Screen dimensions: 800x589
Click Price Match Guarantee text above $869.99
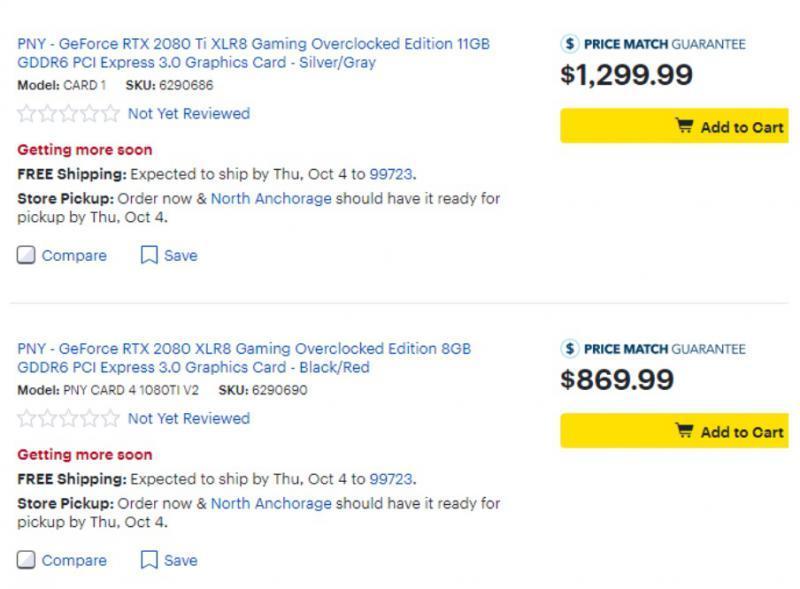(x=664, y=349)
